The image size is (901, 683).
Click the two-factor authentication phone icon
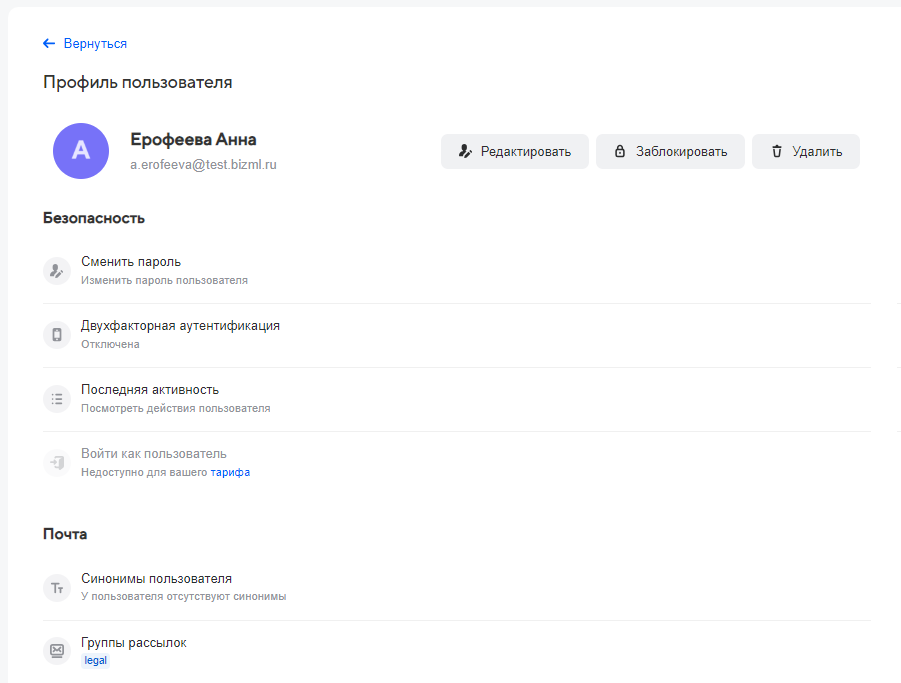tap(57, 335)
